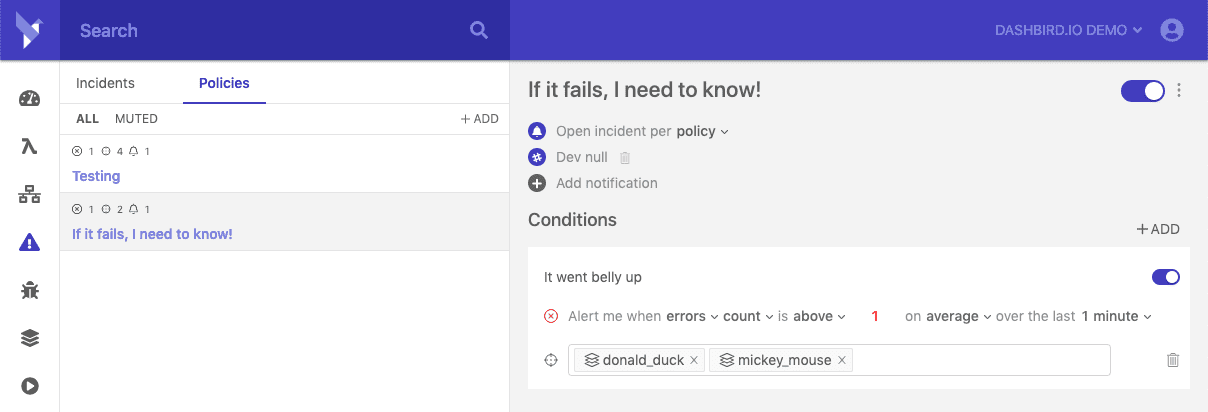Open the user account avatar icon
Screen dimensions: 1208x412
pos(1172,30)
